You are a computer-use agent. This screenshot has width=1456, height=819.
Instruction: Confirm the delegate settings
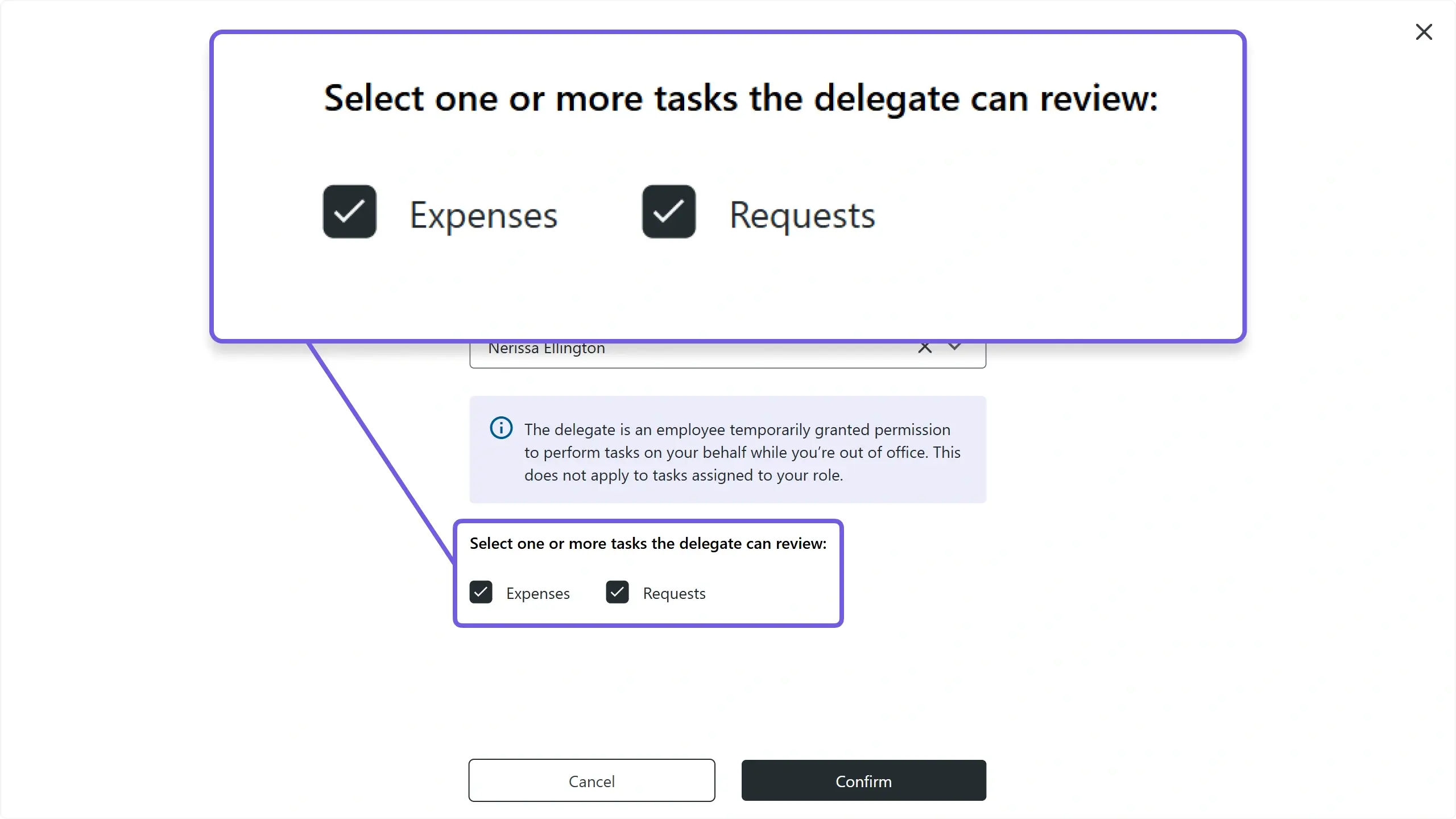(x=863, y=780)
